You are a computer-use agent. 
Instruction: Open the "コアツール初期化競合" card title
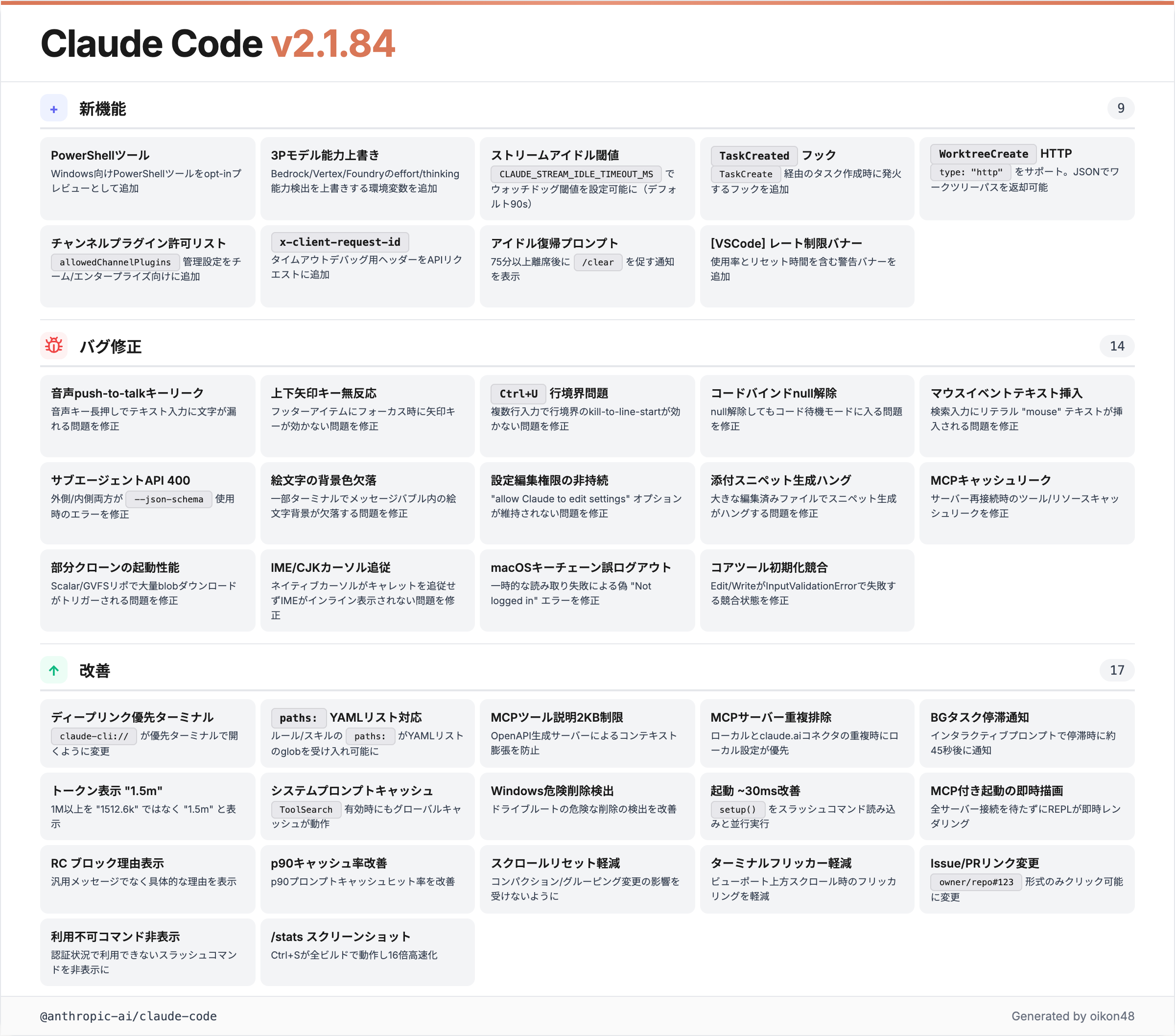(769, 567)
